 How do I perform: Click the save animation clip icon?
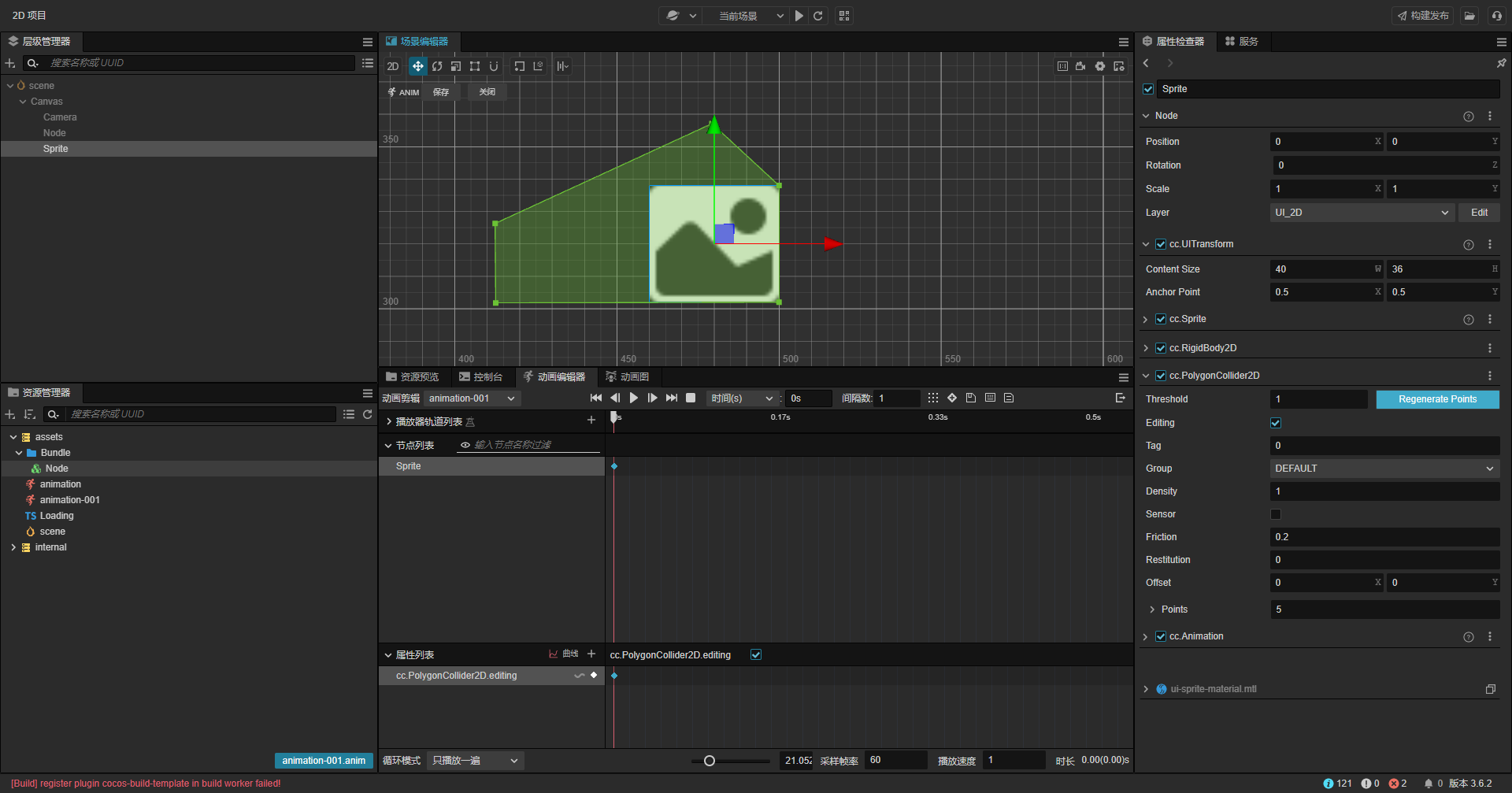point(971,398)
